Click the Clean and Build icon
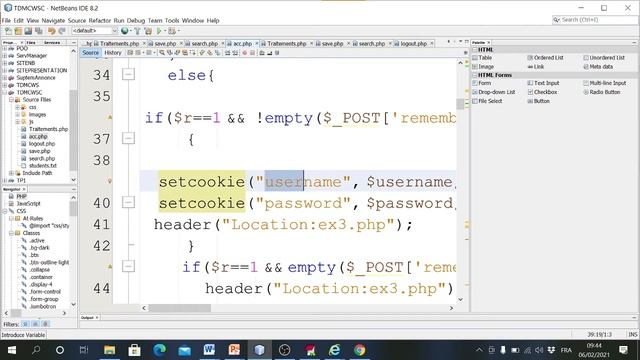The width and height of the screenshot is (640, 360). (148, 31)
